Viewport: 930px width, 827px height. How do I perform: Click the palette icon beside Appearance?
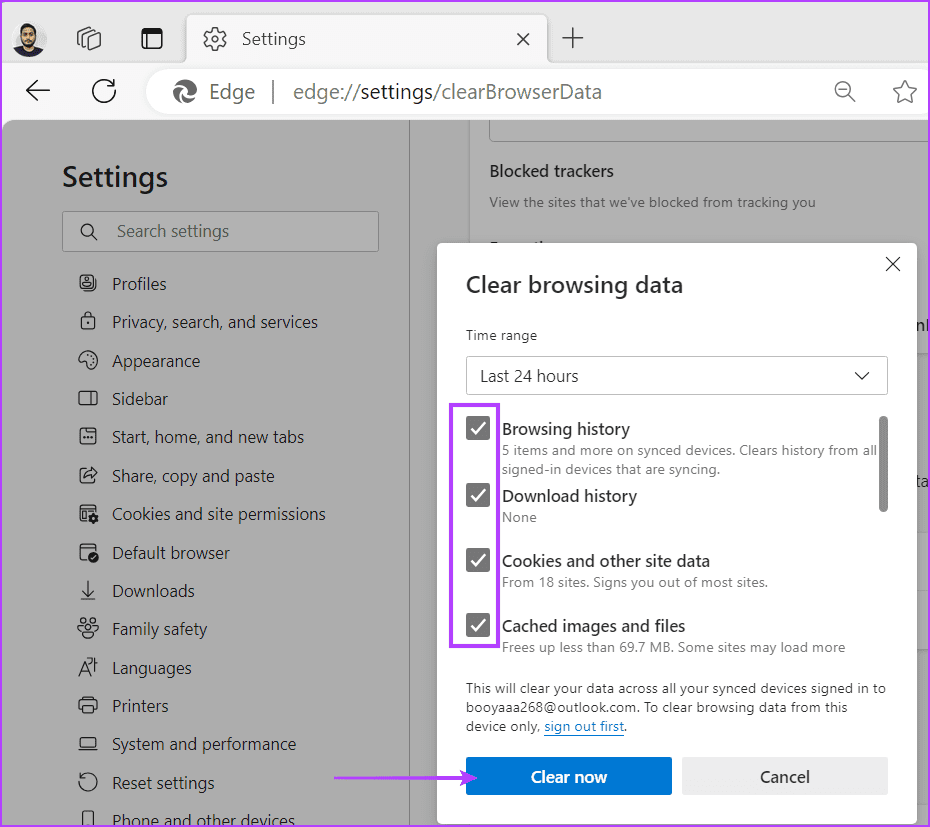(x=88, y=360)
